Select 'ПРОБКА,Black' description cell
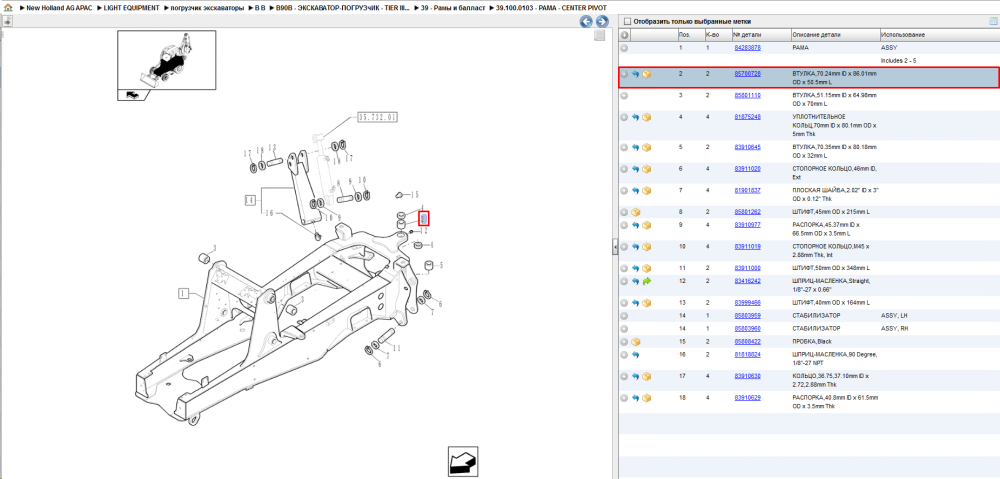Image resolution: width=1000 pixels, height=479 pixels. pyautogui.click(x=812, y=342)
